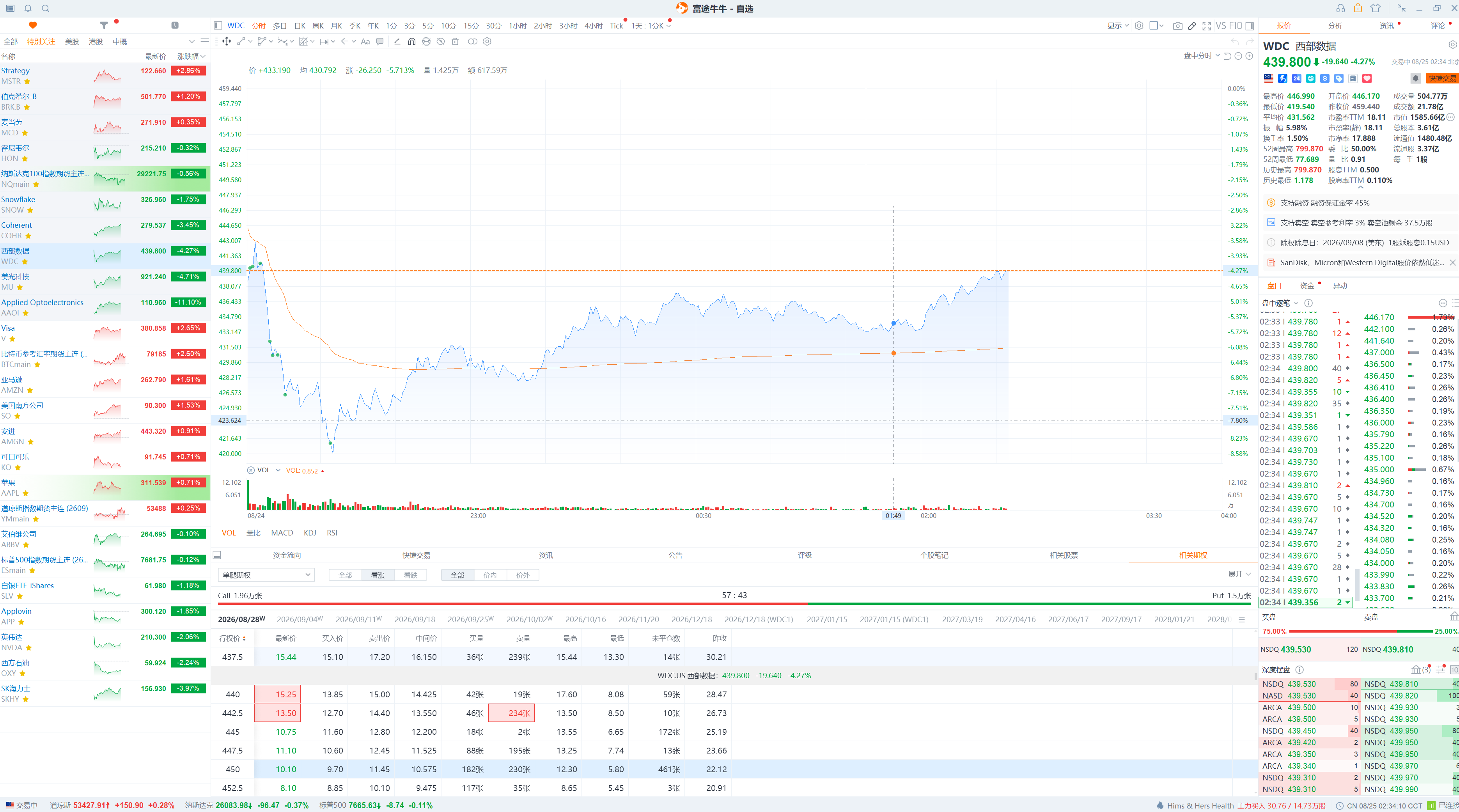This screenshot has height=812, width=1459.
Task: Close the VOL indicator panel
Action: (251, 471)
